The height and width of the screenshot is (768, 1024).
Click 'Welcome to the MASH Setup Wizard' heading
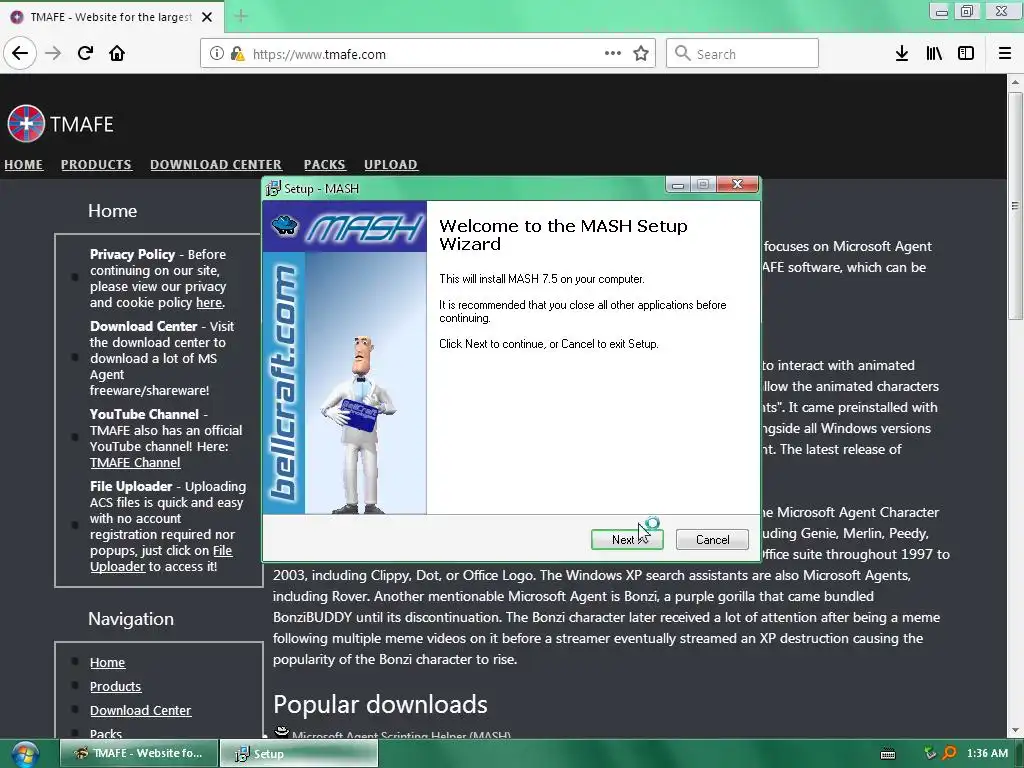pyautogui.click(x=563, y=234)
